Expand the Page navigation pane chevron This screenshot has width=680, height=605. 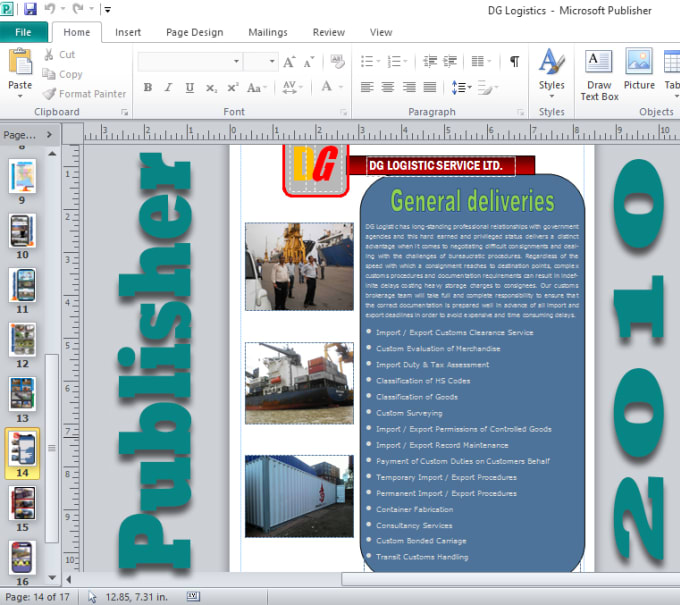click(x=49, y=134)
